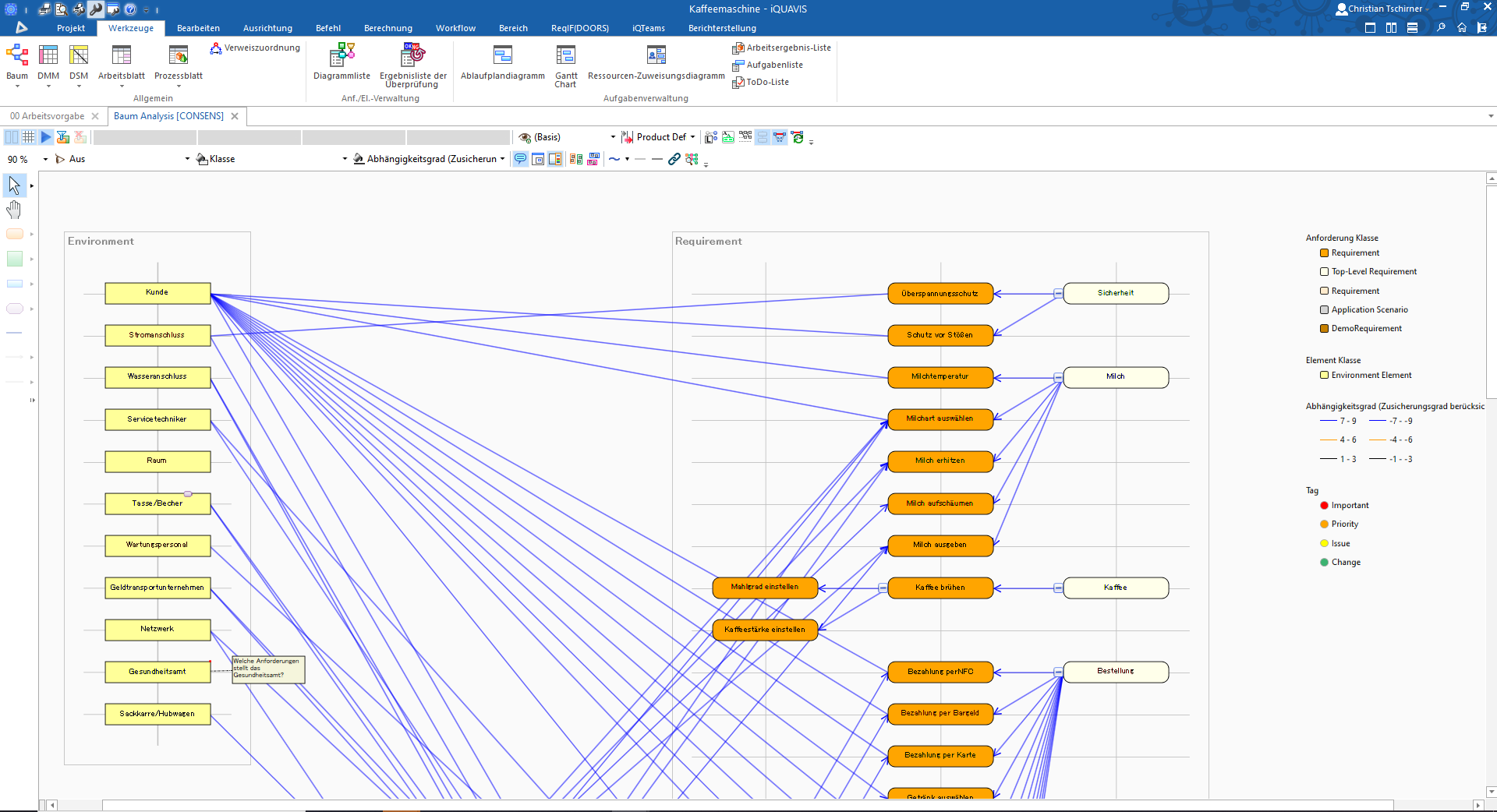The image size is (1497, 812).
Task: Click the print icon in quick access bar
Action: (x=44, y=9)
